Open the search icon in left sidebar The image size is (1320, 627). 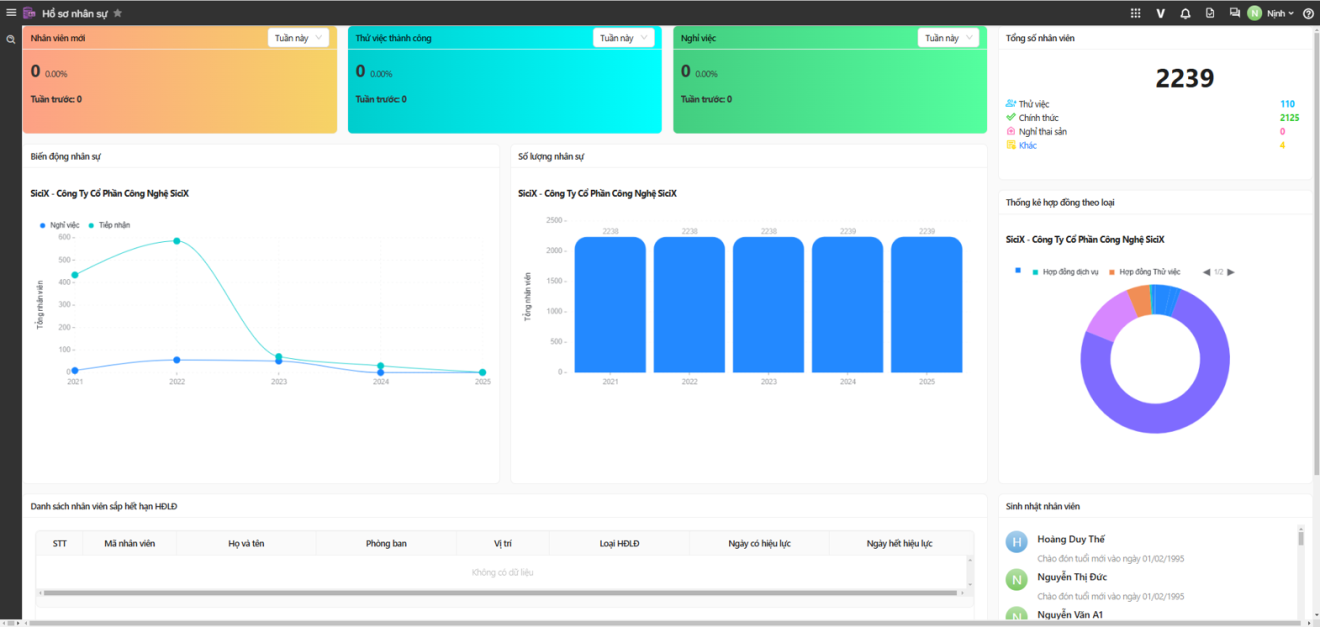(x=11, y=40)
